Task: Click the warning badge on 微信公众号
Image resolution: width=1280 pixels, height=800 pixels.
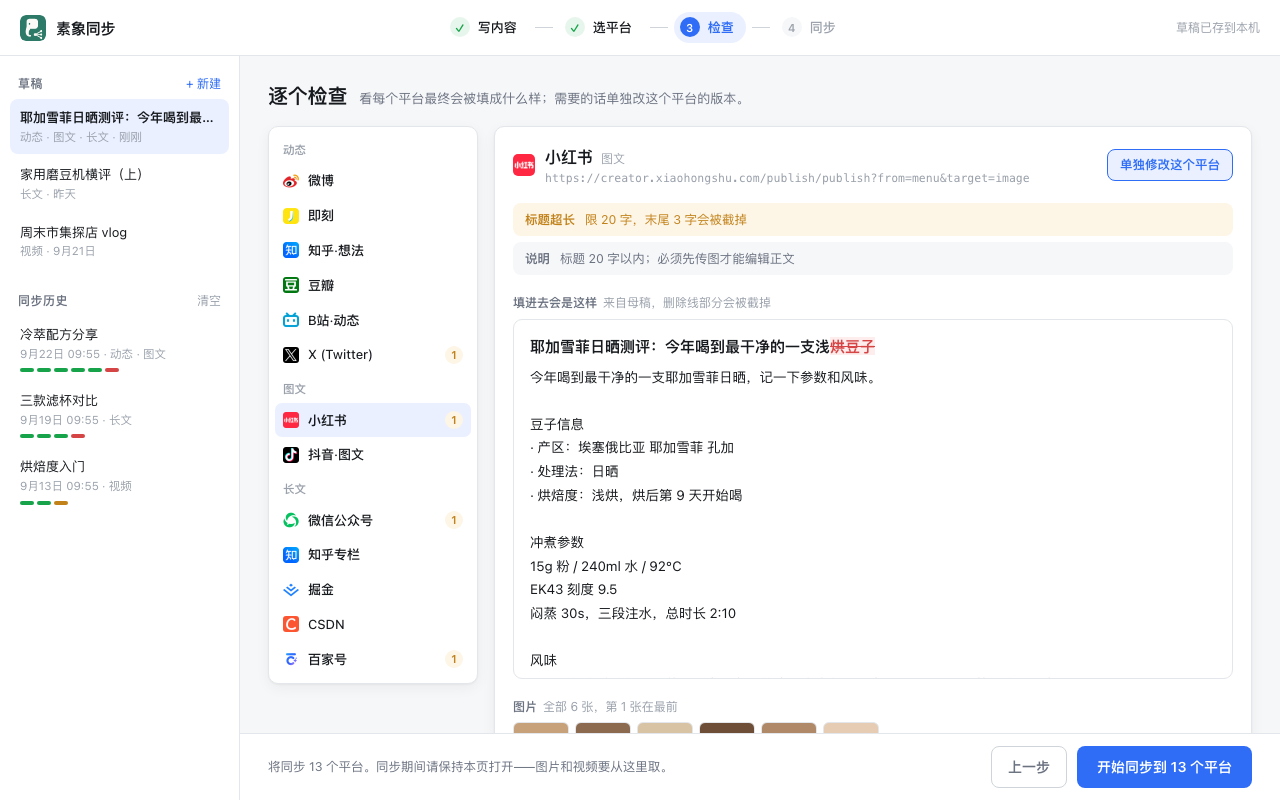Action: (x=453, y=520)
